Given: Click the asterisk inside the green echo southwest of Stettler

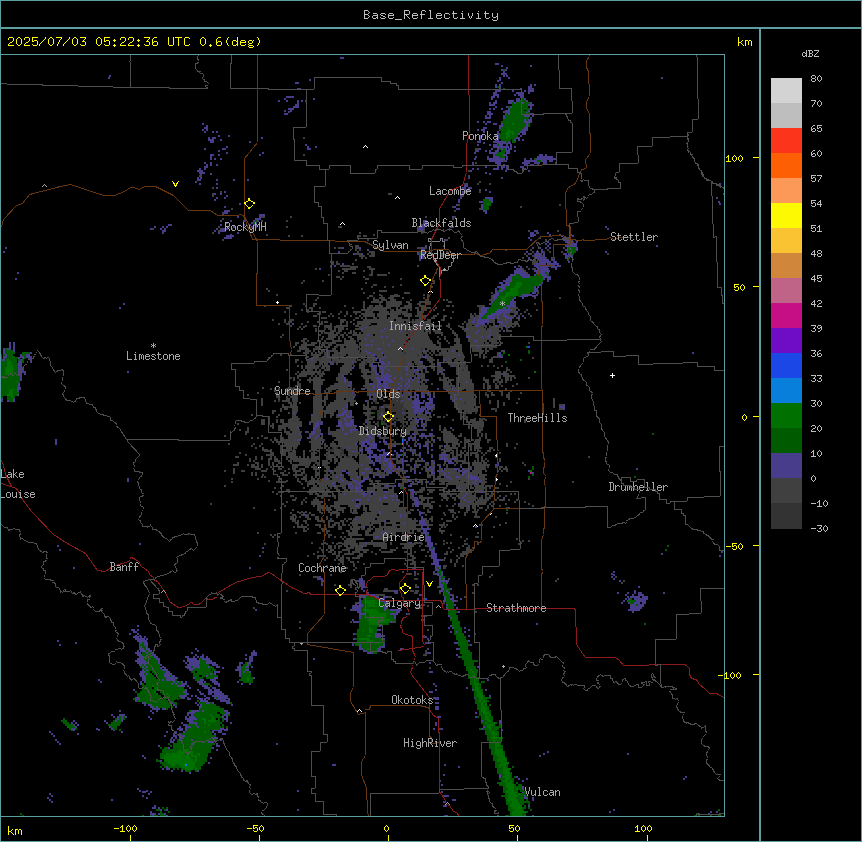Looking at the screenshot, I should coord(502,303).
